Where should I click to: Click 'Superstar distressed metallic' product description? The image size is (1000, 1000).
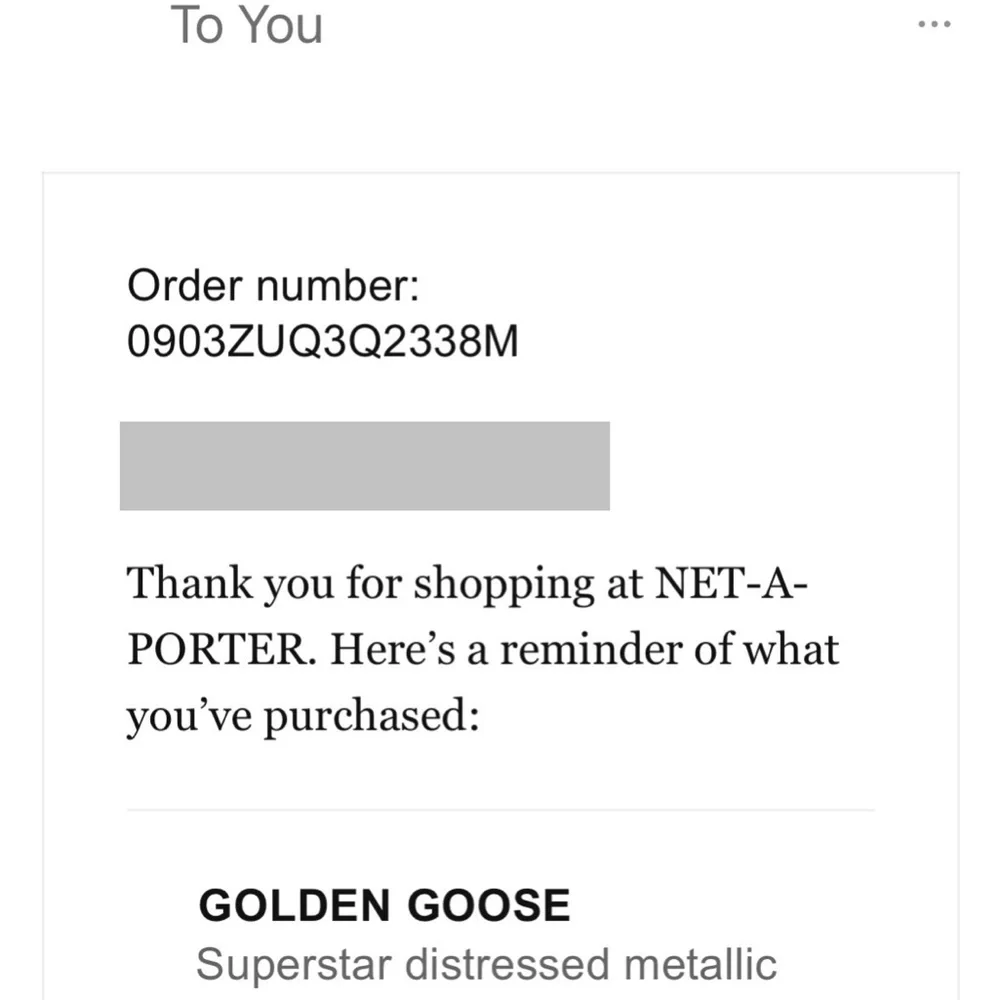click(x=486, y=966)
